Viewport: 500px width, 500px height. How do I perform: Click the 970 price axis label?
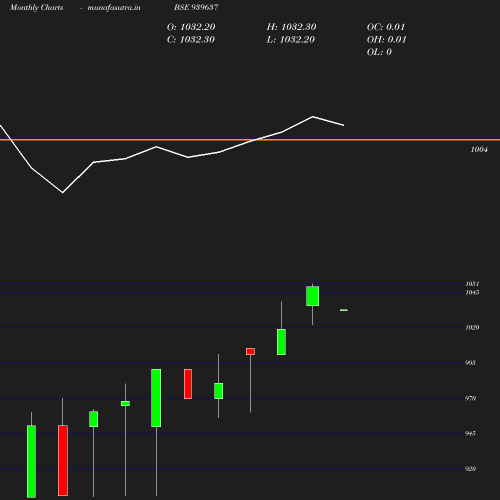pyautogui.click(x=470, y=398)
